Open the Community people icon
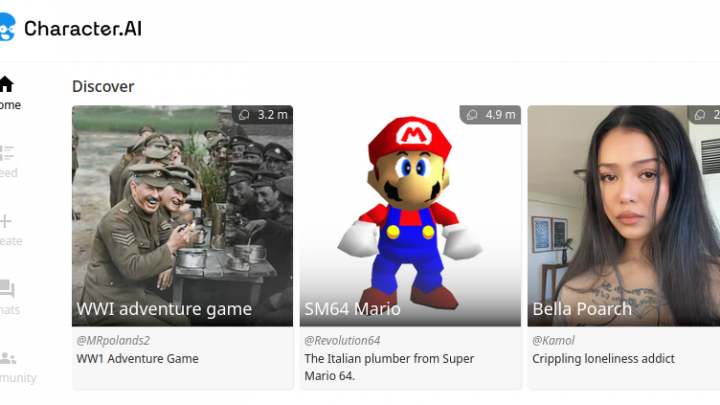 click(8, 358)
